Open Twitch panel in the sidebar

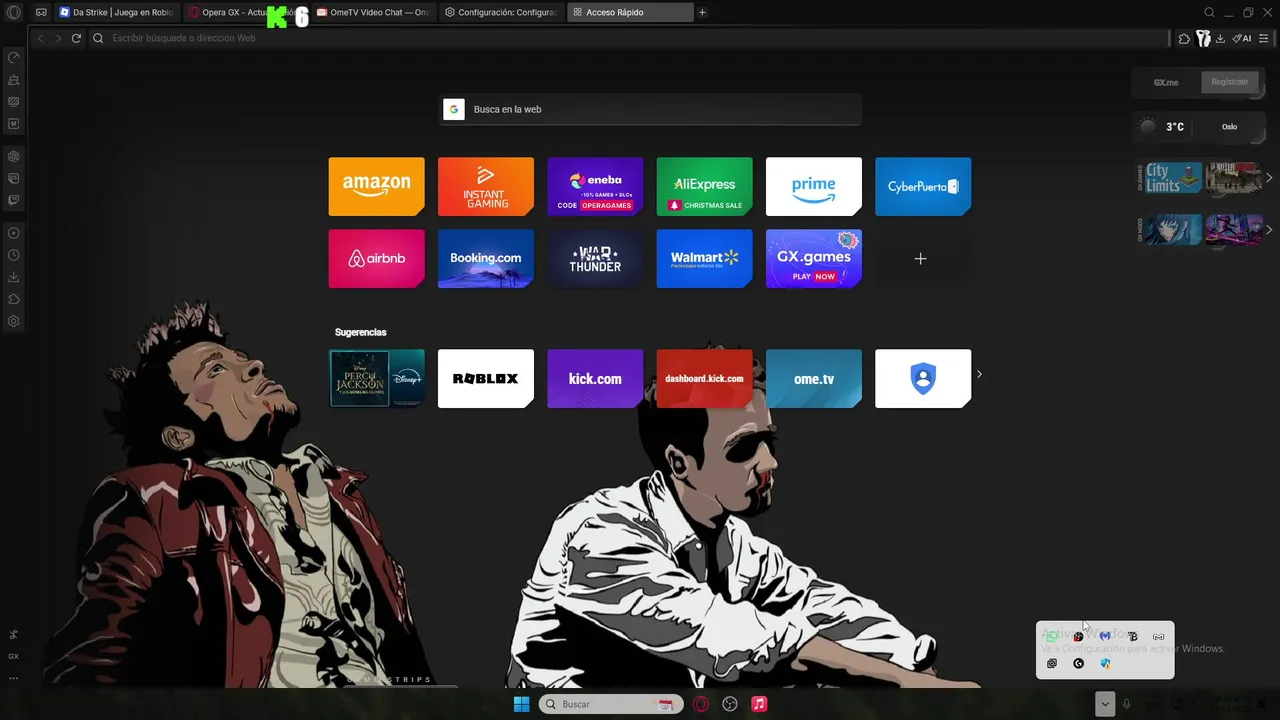point(14,200)
